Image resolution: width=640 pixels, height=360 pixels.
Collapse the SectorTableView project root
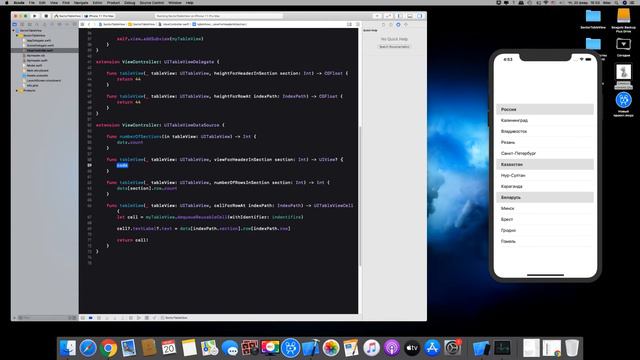tap(14, 31)
